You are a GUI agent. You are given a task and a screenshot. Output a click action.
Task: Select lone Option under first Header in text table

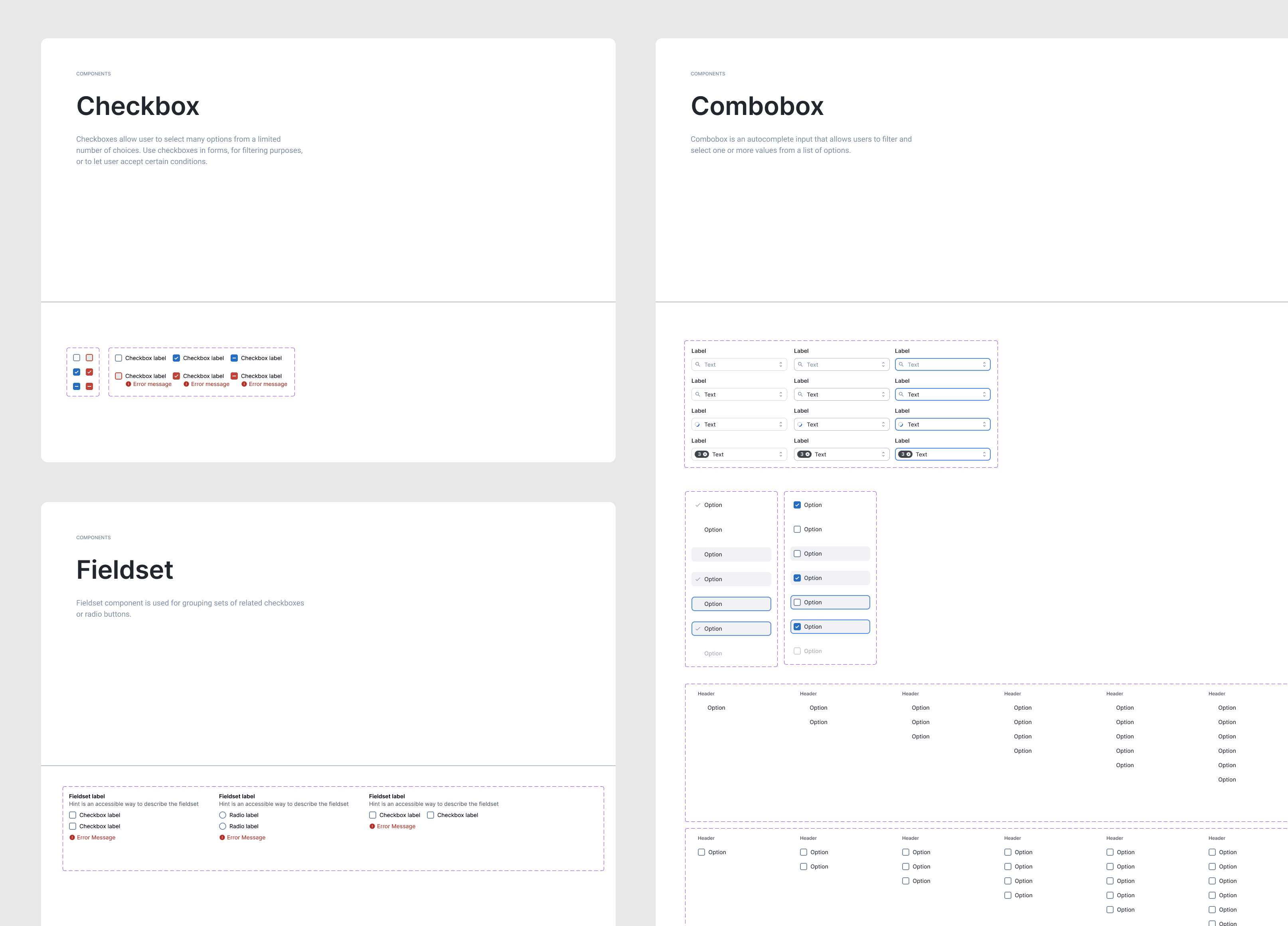(716, 708)
